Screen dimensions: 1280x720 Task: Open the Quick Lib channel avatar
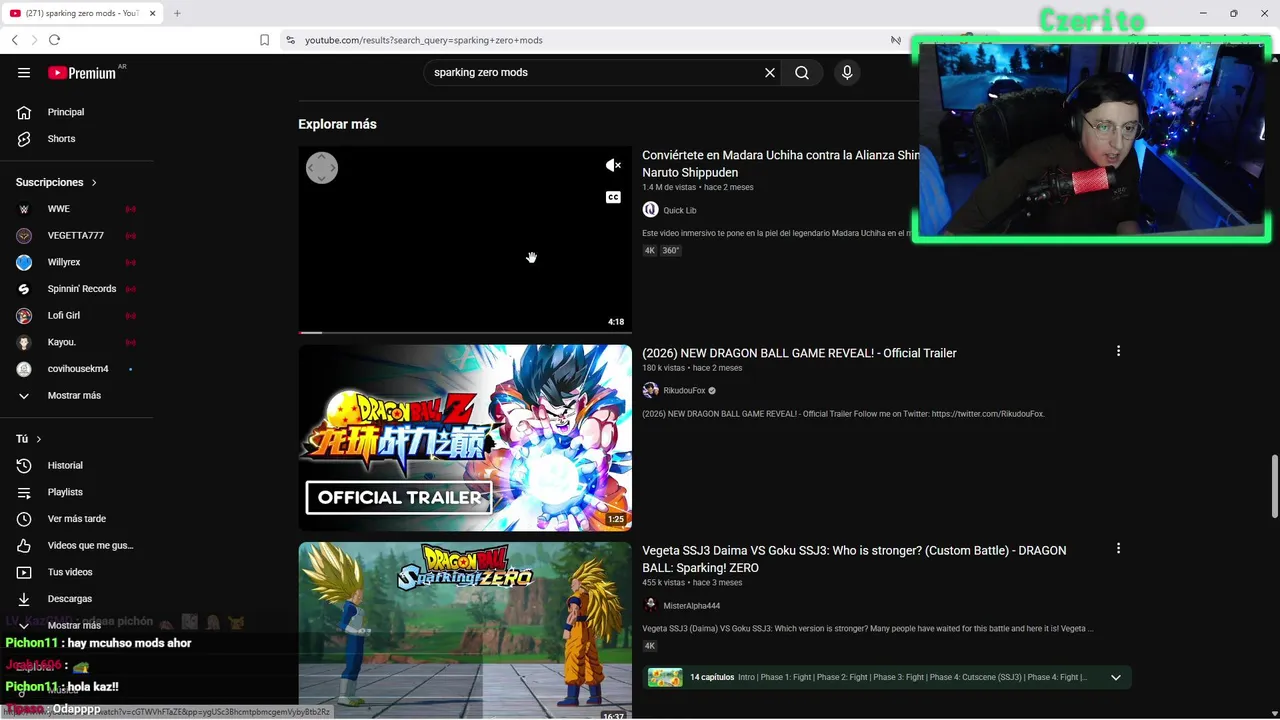650,210
